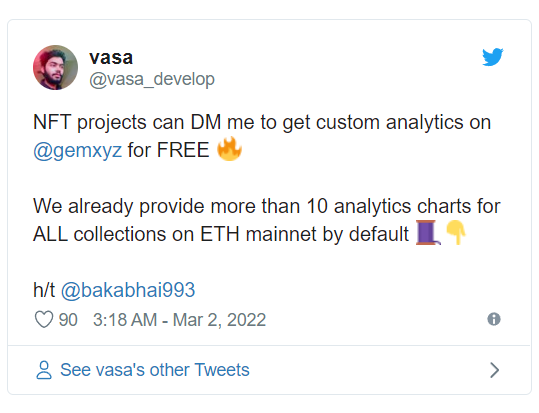
Task: Click the thread spool emoji
Action: pyautogui.click(x=428, y=232)
